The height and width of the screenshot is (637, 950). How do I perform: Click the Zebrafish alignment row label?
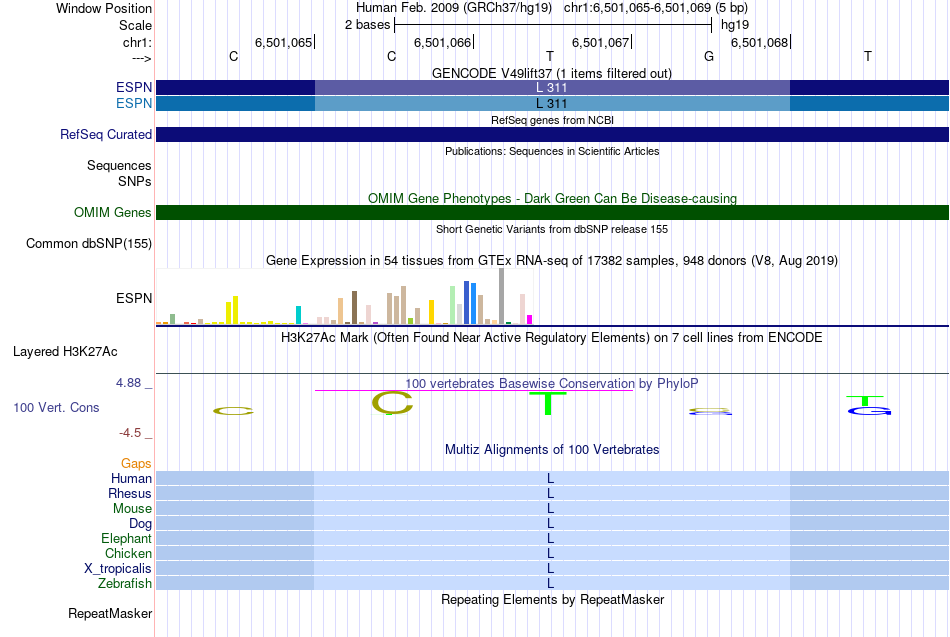pyautogui.click(x=125, y=583)
